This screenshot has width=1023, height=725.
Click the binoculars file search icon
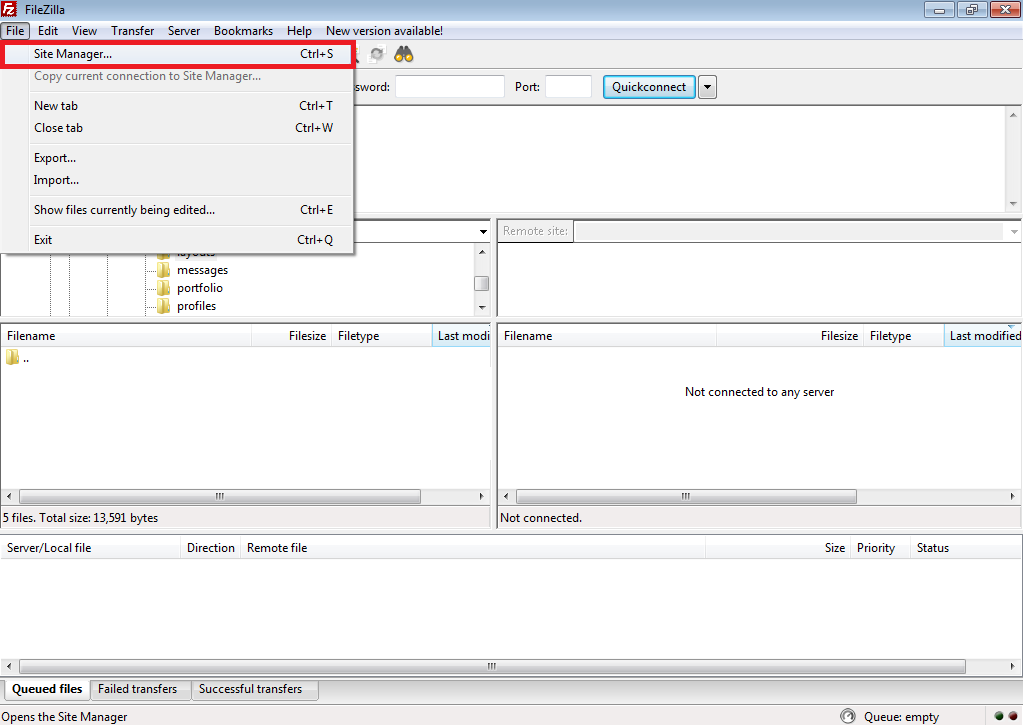(404, 54)
